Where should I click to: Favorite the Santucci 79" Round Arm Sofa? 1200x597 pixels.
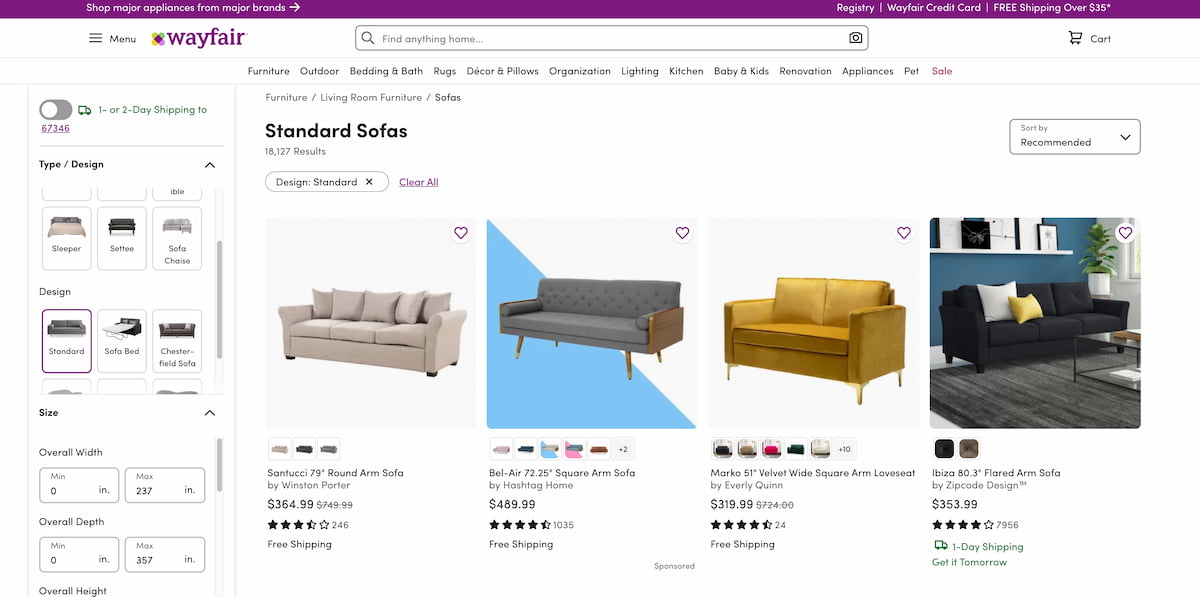tap(461, 232)
